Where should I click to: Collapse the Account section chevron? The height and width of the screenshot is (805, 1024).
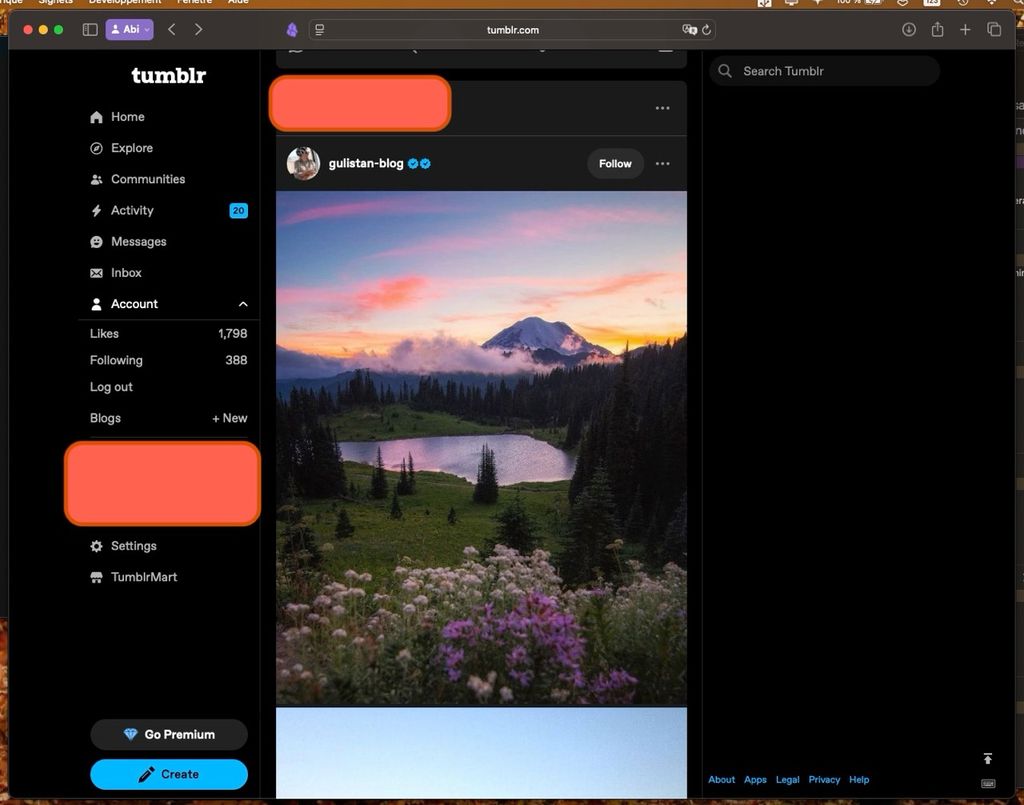[242, 304]
